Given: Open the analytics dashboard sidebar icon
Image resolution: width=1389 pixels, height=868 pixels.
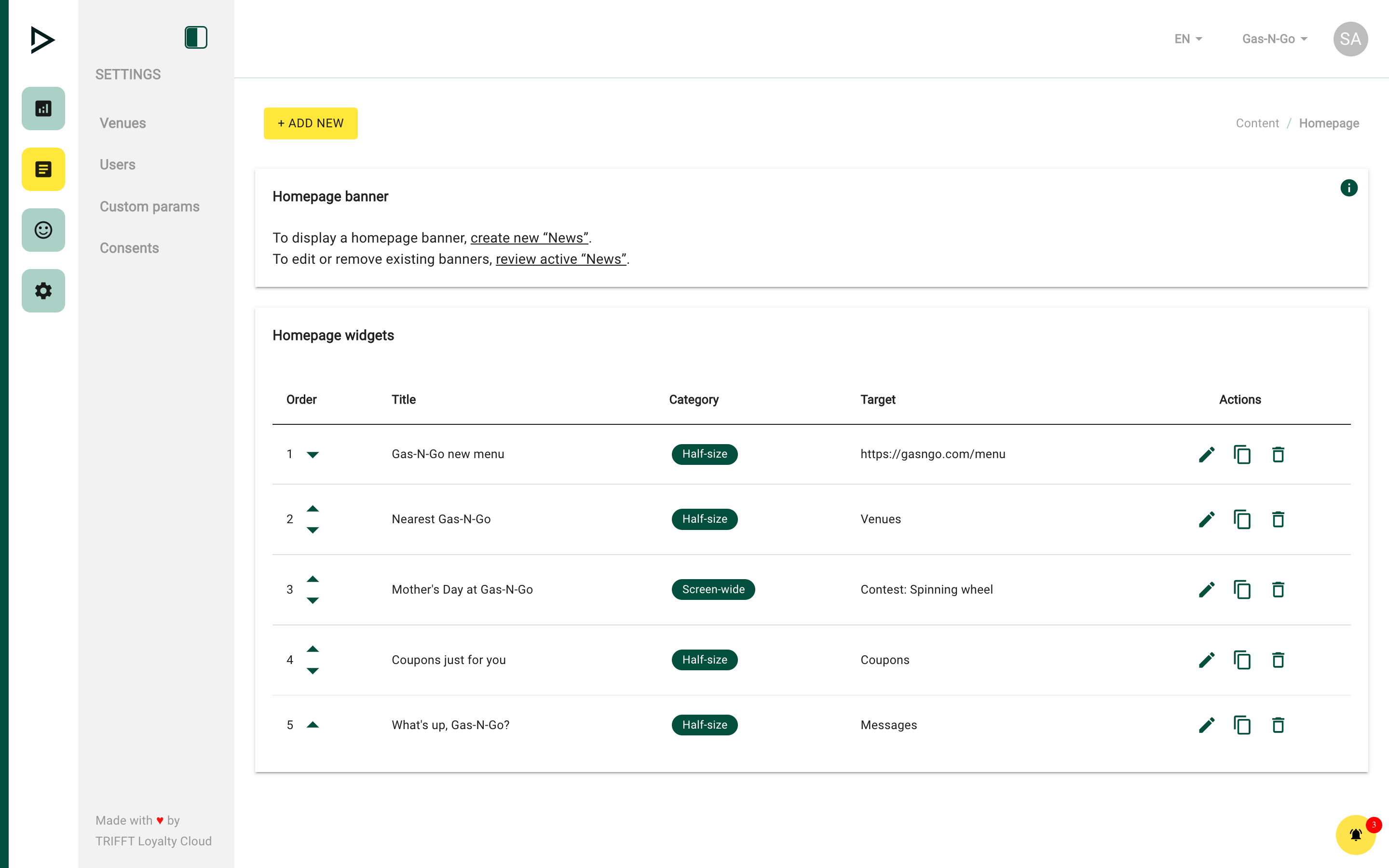Looking at the screenshot, I should coord(43,108).
